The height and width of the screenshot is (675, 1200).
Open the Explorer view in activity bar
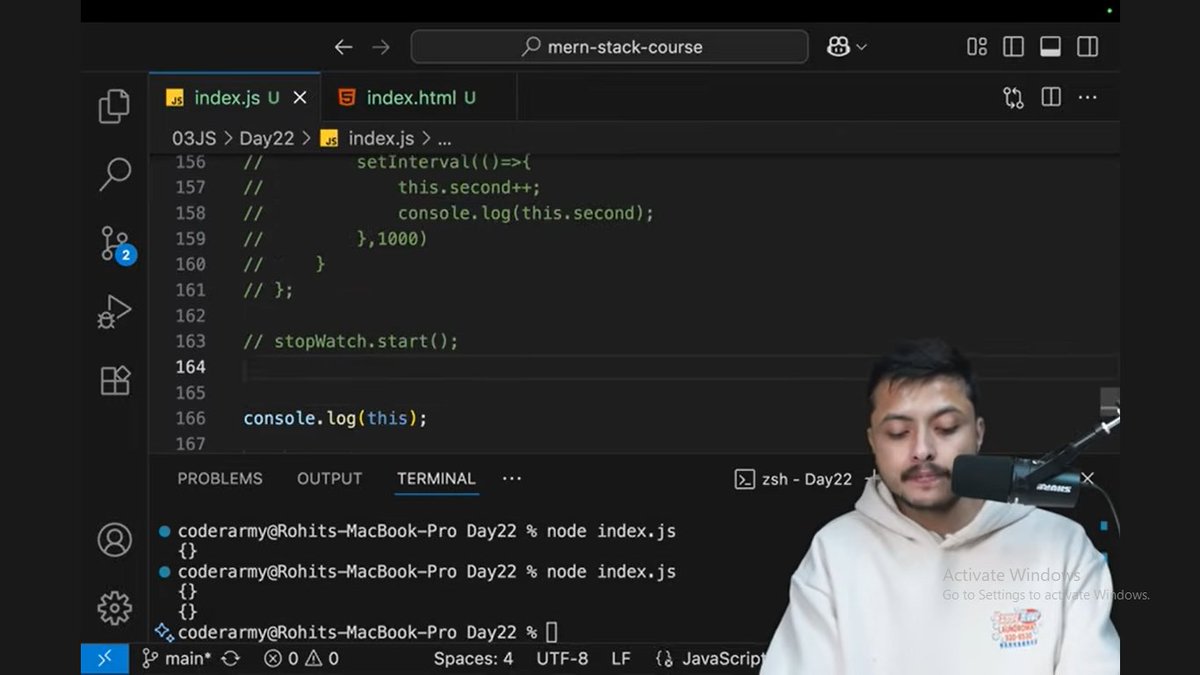[x=114, y=107]
